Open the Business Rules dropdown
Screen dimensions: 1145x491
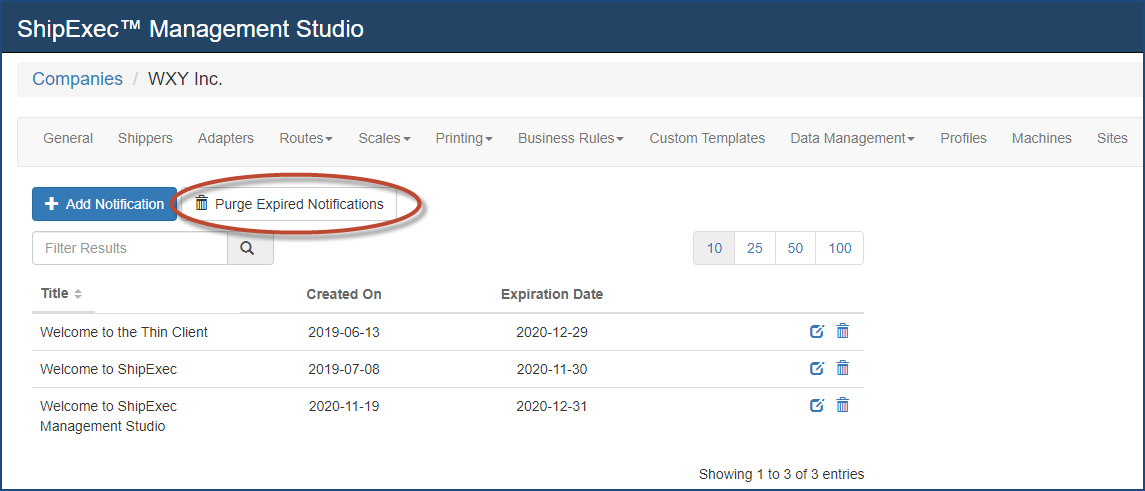point(570,138)
